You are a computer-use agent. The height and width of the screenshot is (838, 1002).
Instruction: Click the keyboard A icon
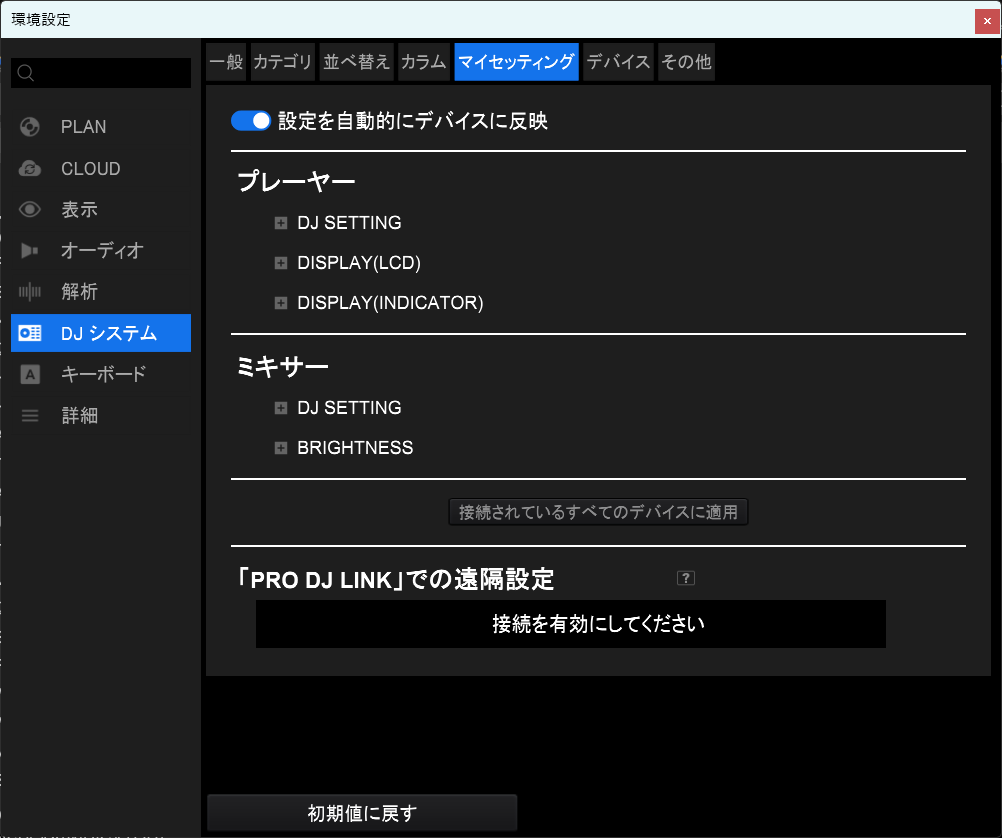[29, 375]
